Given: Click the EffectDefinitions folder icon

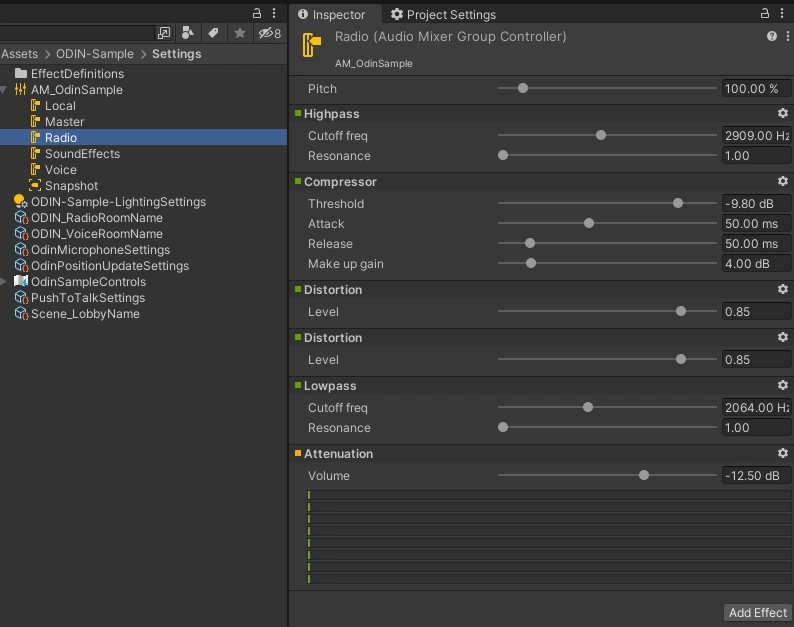Looking at the screenshot, I should [x=21, y=73].
